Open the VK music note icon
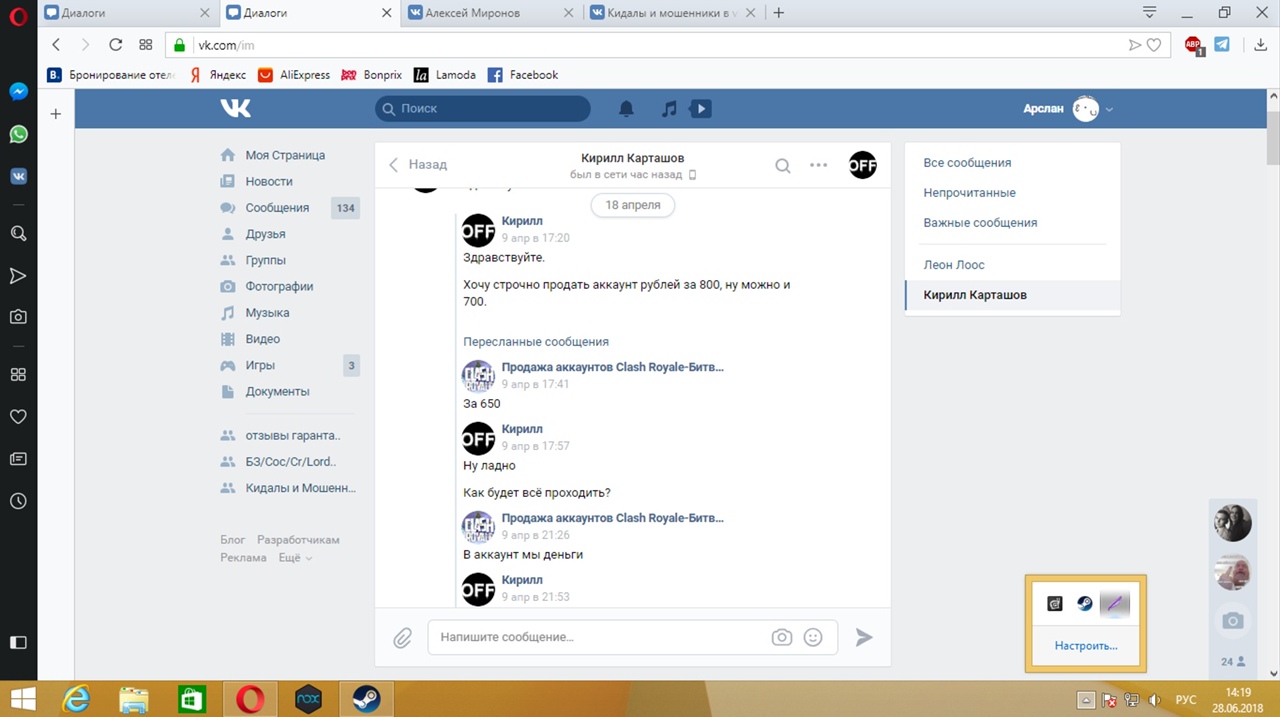This screenshot has width=1280, height=717. (x=669, y=109)
